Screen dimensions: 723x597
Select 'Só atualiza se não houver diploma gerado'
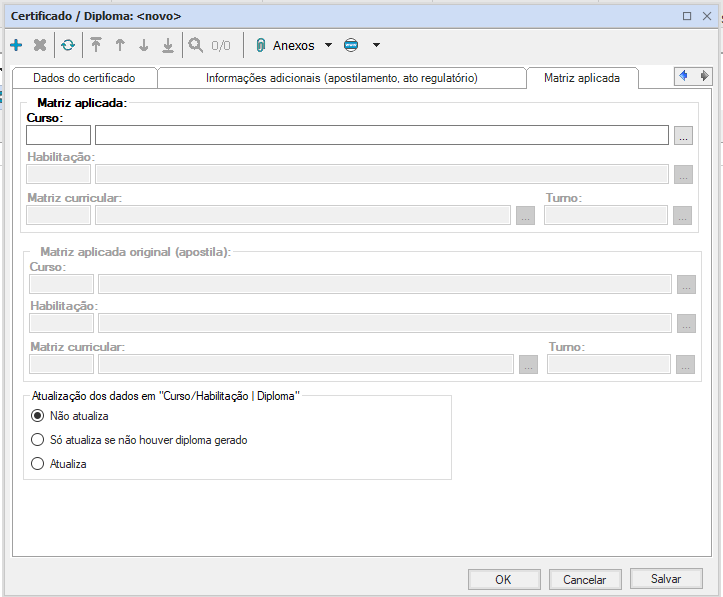point(39,440)
